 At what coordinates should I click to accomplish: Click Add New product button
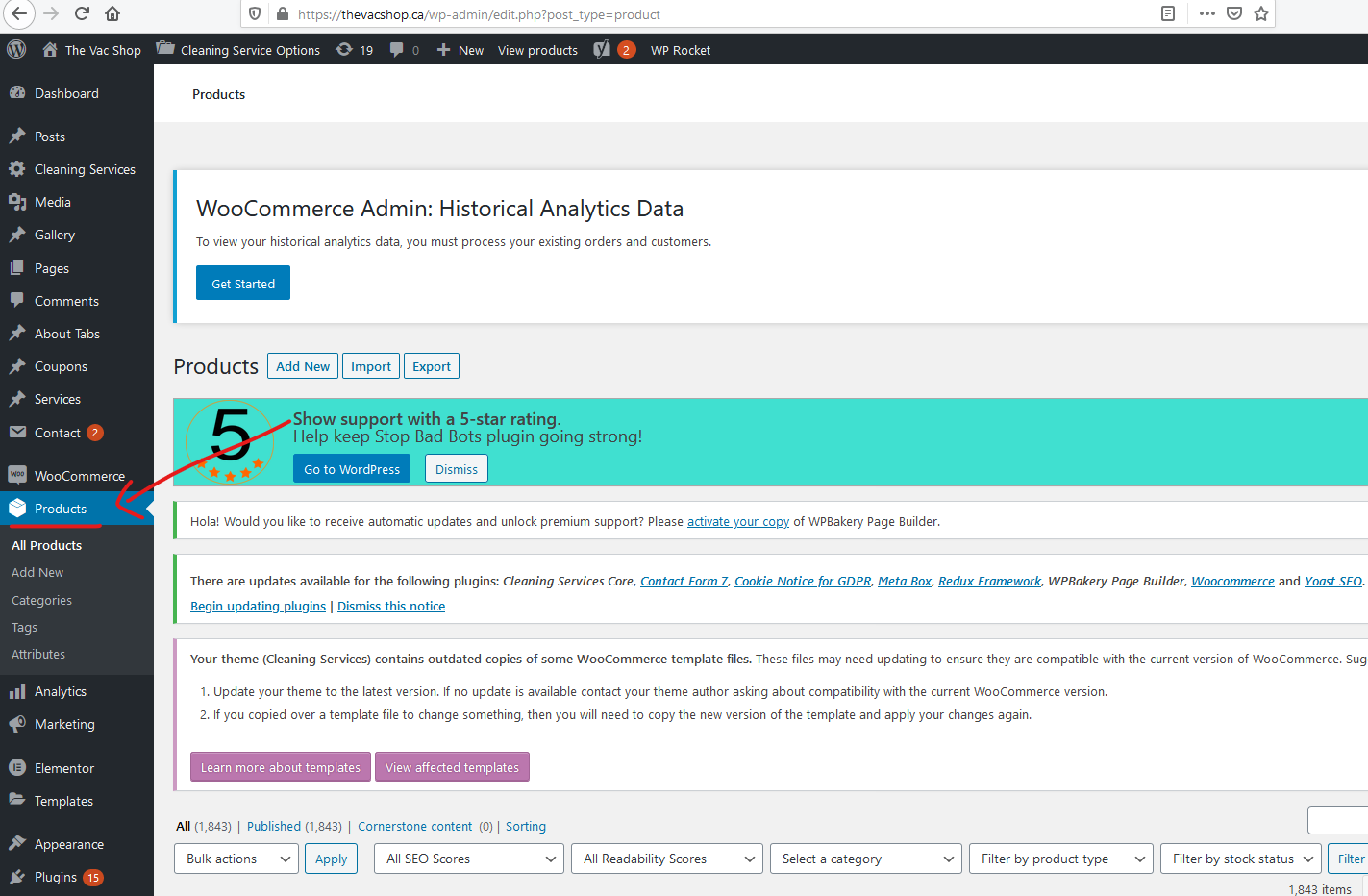click(303, 366)
